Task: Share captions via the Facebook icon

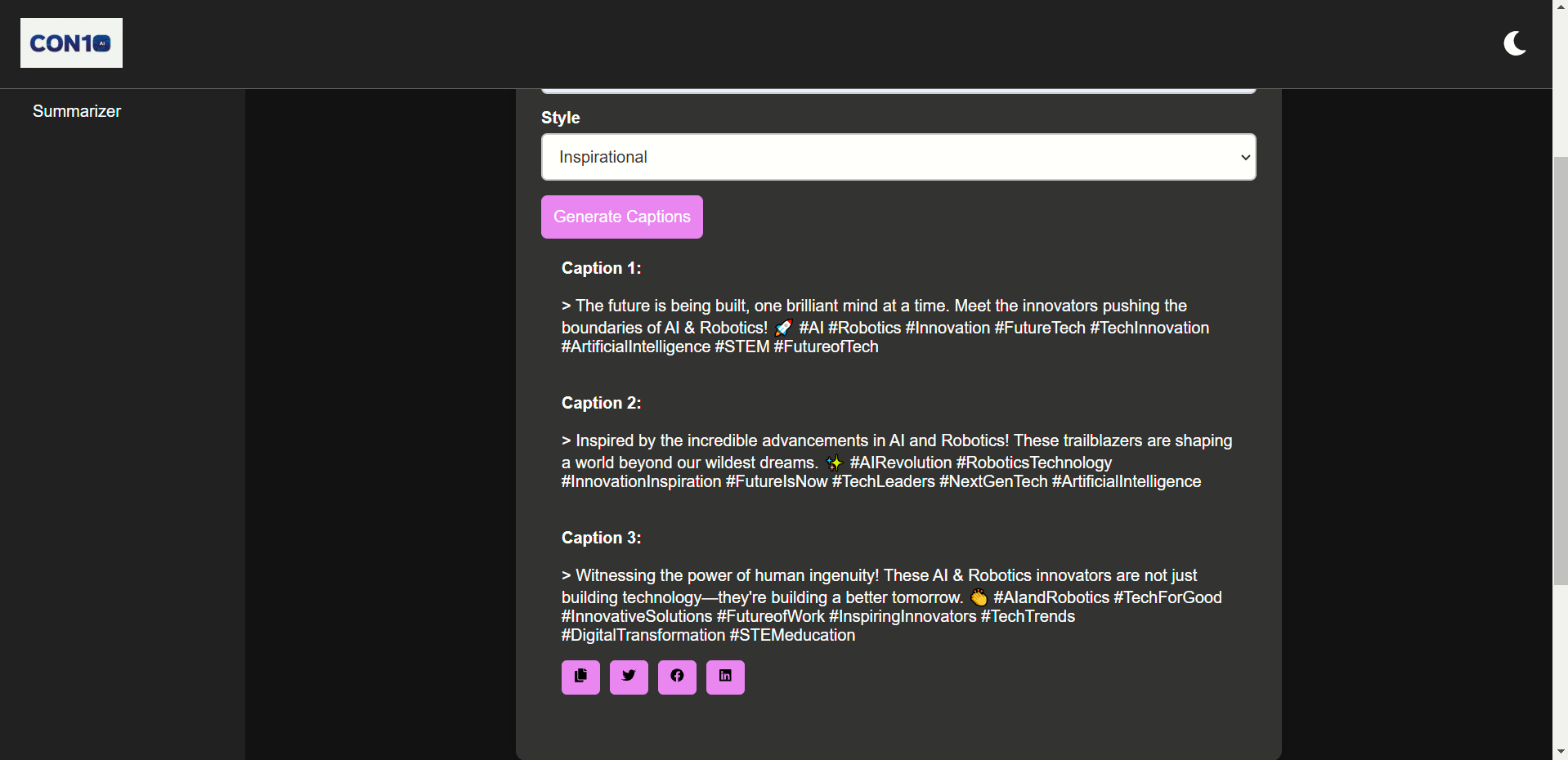Action: (x=677, y=677)
